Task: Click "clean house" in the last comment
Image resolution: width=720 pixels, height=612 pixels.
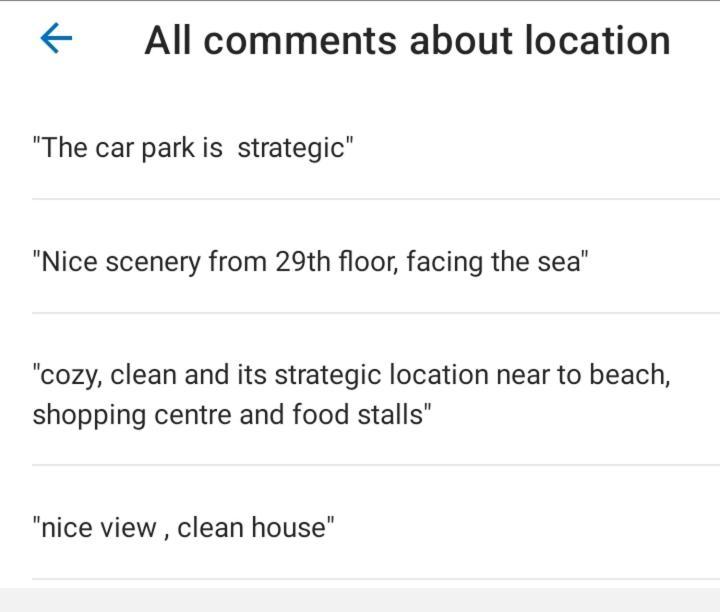Action: [x=252, y=528]
